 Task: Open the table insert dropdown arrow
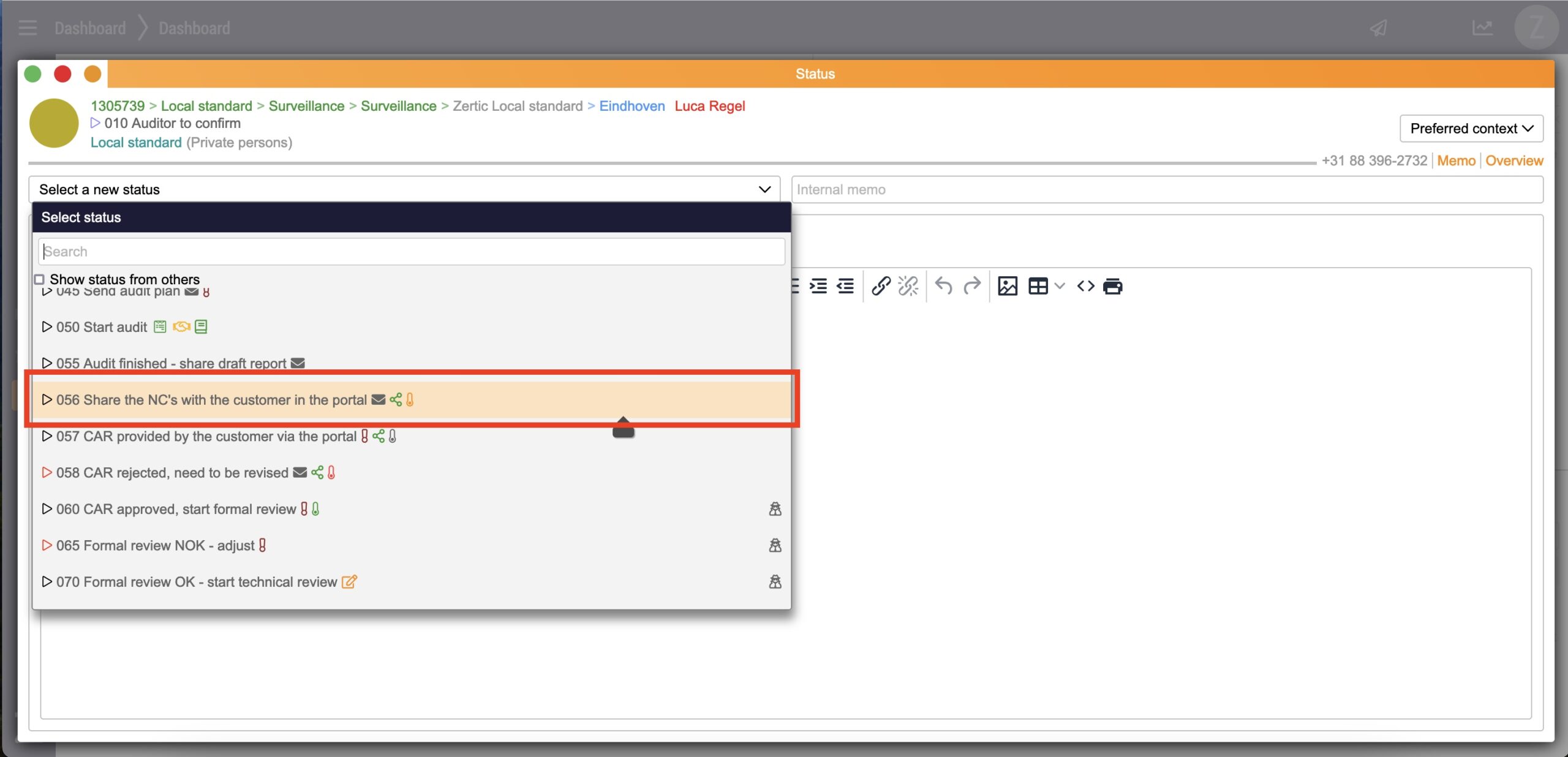[1060, 286]
